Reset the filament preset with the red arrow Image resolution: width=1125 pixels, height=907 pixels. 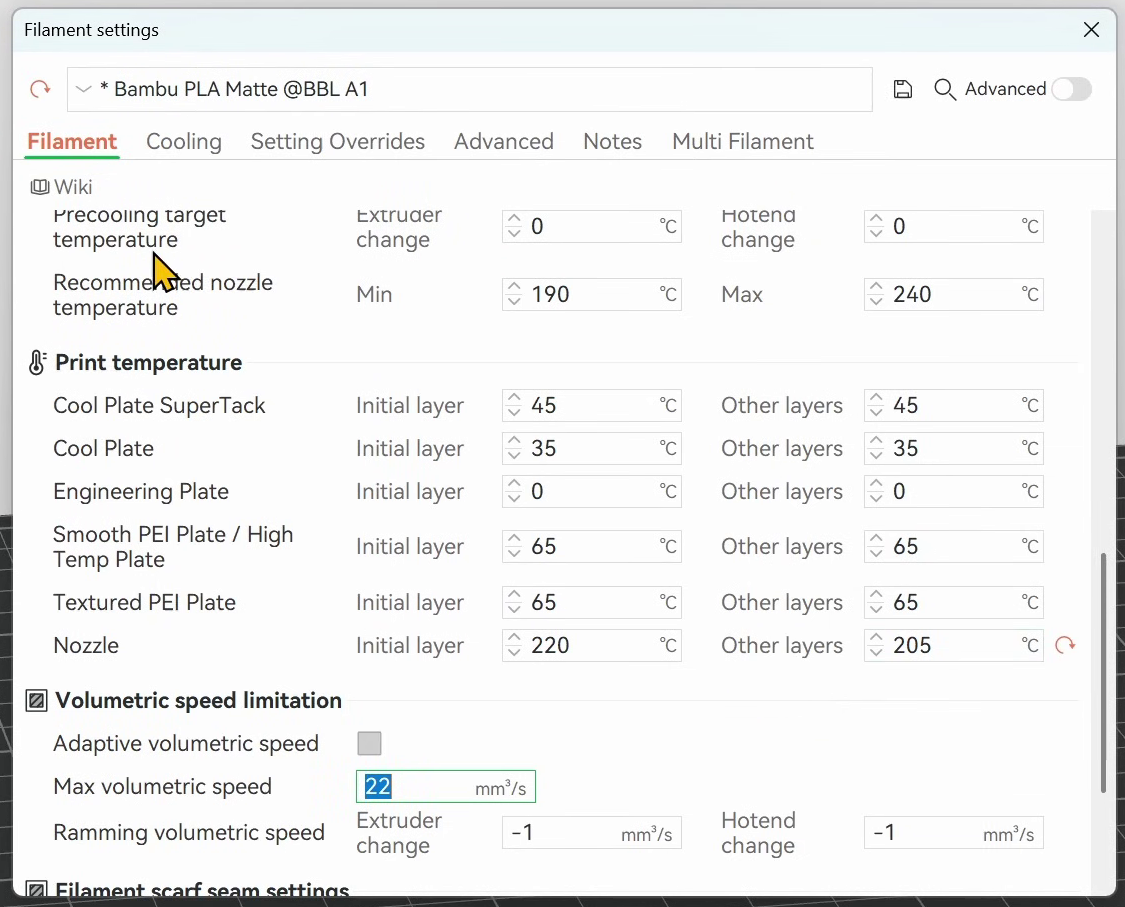[x=40, y=89]
